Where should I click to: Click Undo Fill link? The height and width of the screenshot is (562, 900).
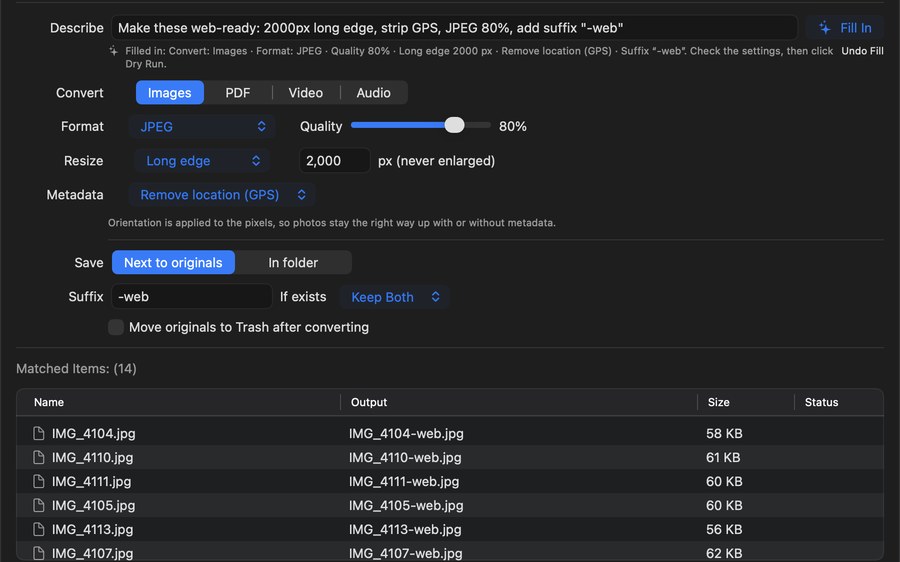point(862,51)
